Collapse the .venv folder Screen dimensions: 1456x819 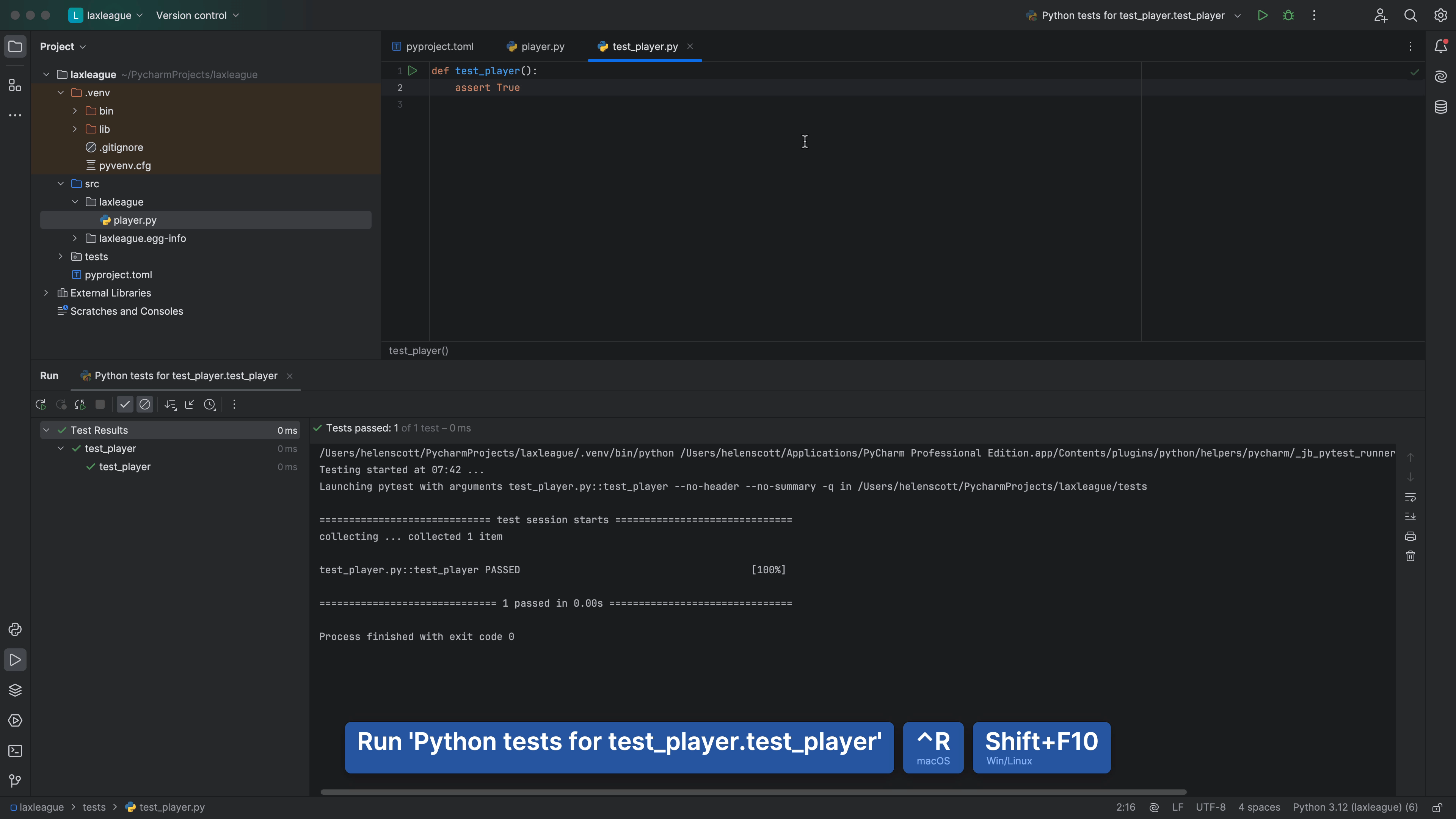point(61,93)
